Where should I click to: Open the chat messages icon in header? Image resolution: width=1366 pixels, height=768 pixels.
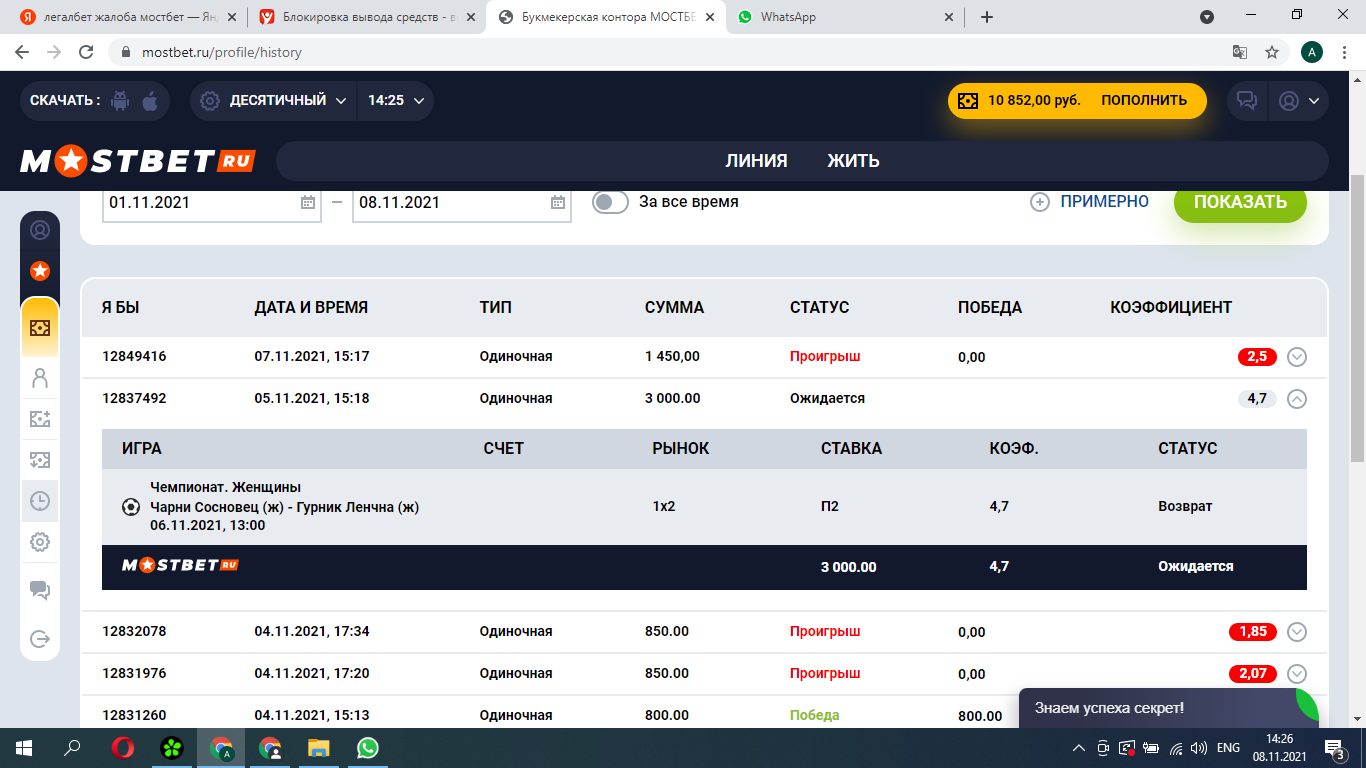coord(1246,100)
